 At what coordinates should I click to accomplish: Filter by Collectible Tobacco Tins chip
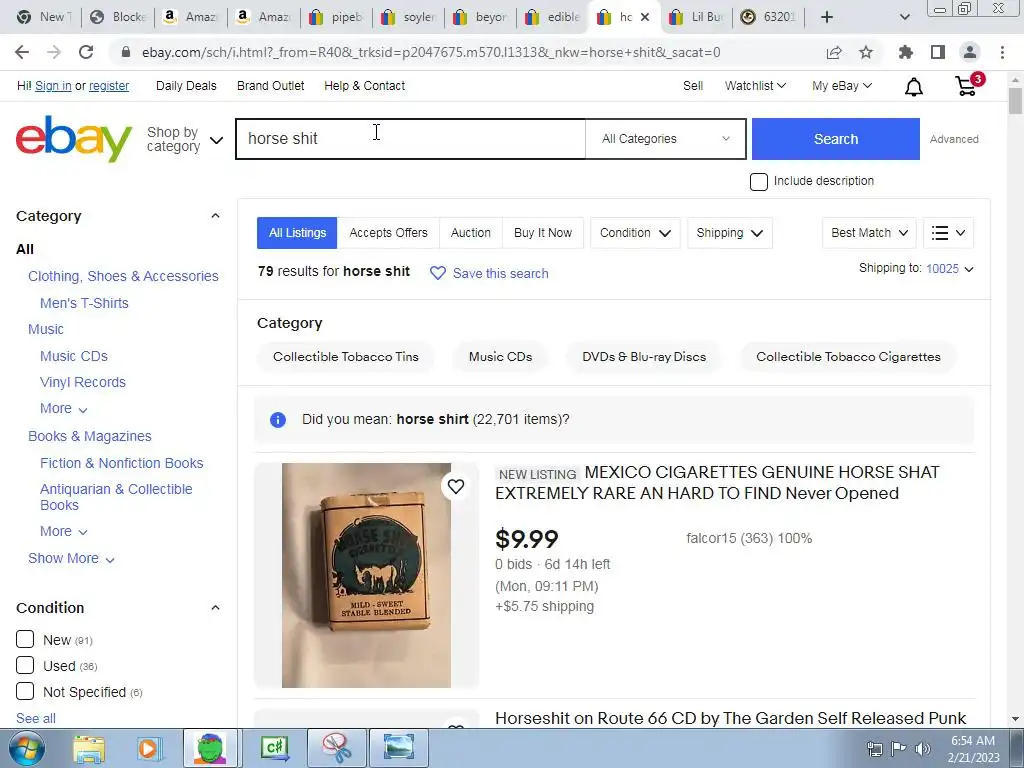tap(345, 357)
